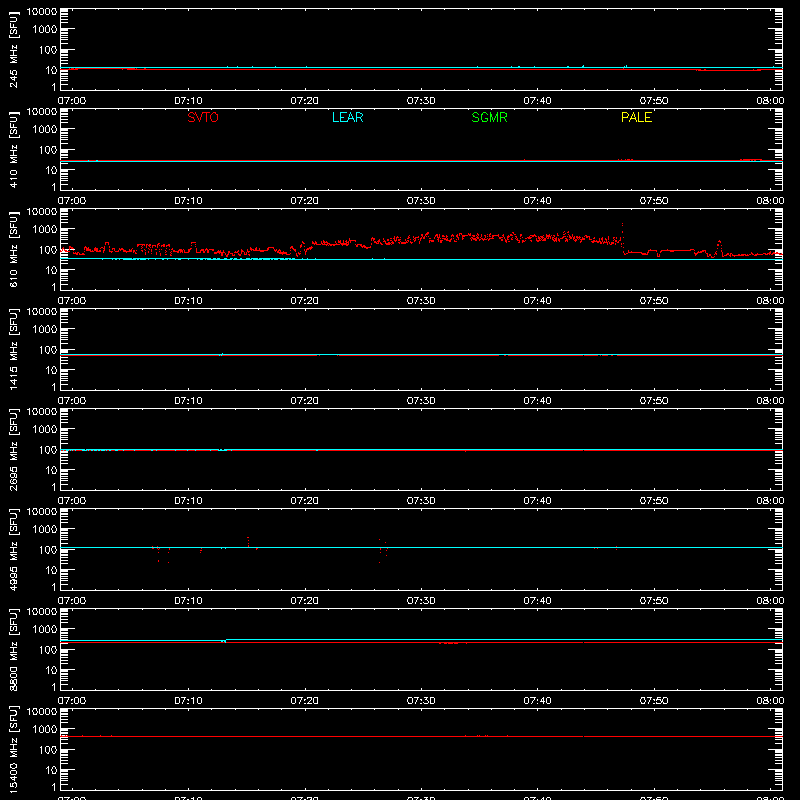Click the red bump near 07:56 in 610 MHz plot
Screen dimensions: 800x800
coord(719,247)
